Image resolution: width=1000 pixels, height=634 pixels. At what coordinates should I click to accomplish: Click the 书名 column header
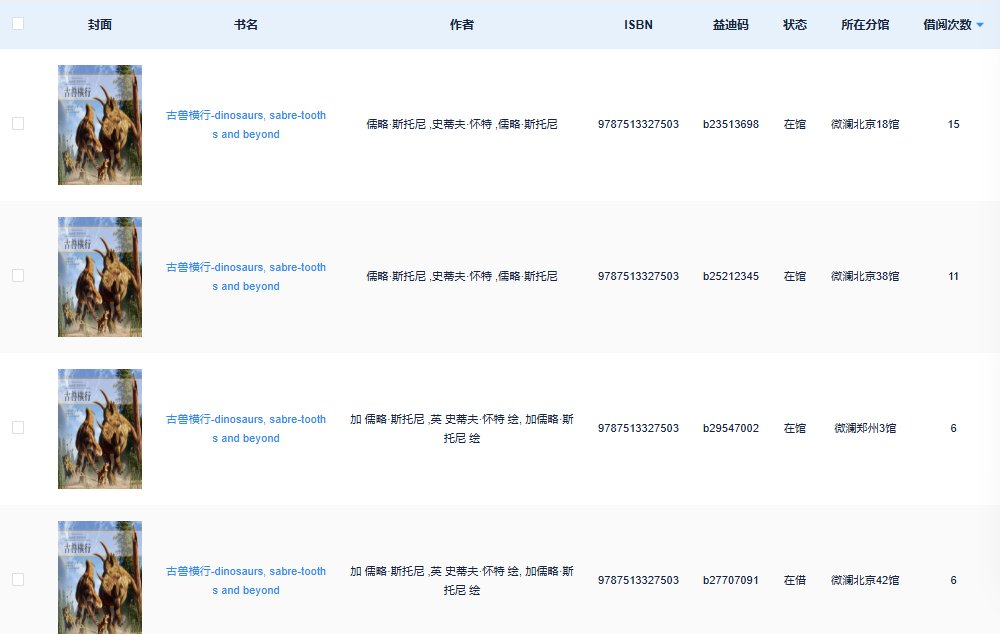click(246, 25)
